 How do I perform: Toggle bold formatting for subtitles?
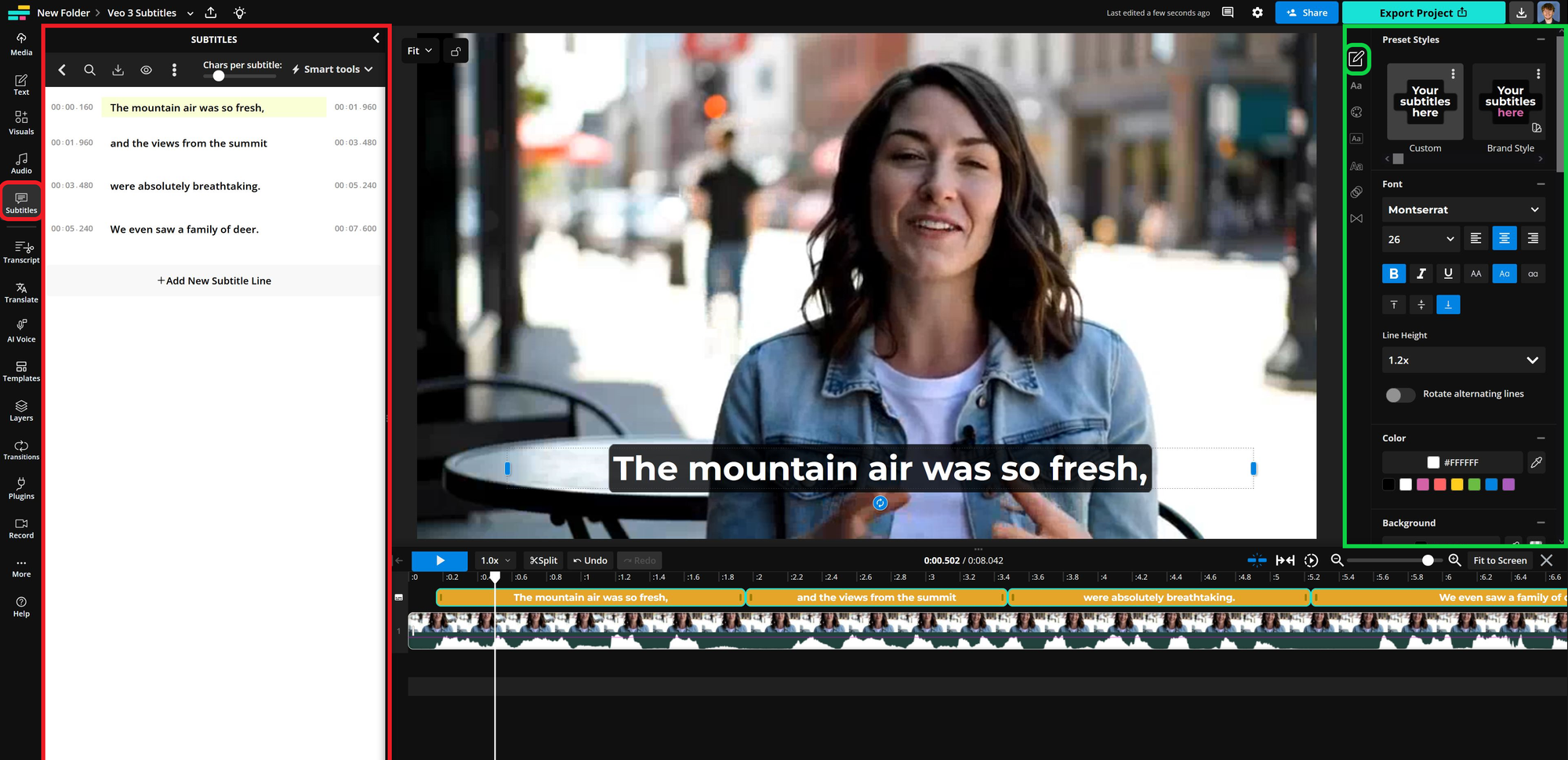pyautogui.click(x=1394, y=273)
